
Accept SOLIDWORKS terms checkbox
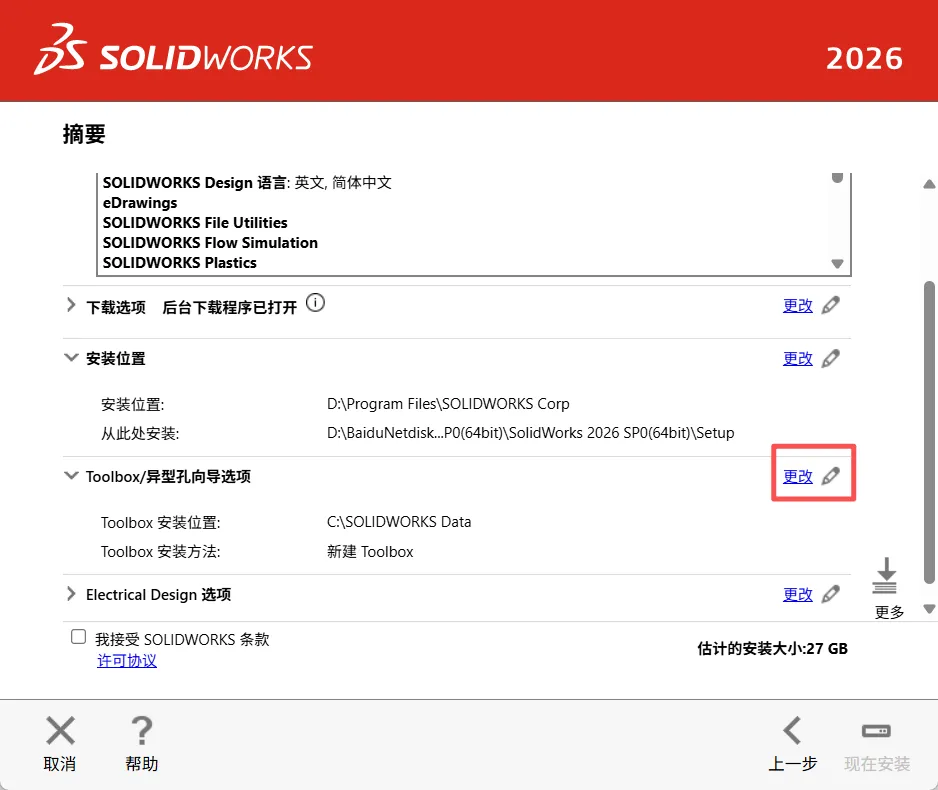[x=78, y=636]
